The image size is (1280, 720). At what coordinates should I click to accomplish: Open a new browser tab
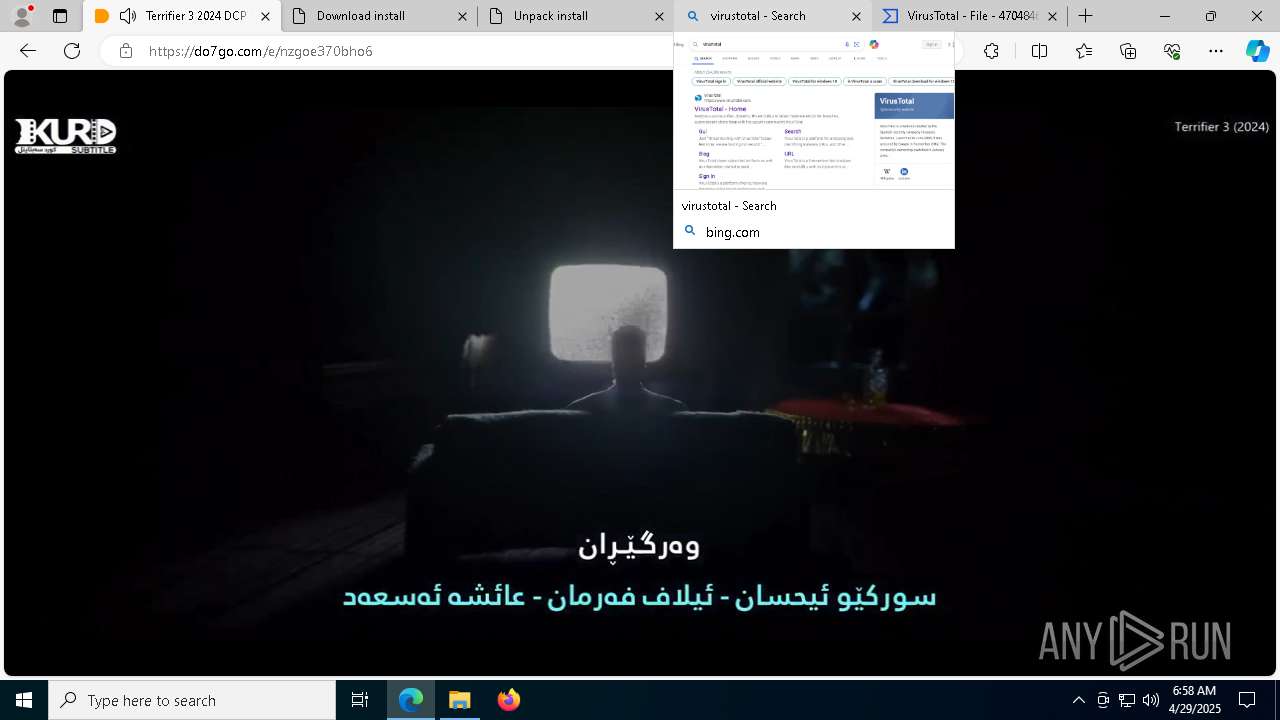pos(1086,16)
